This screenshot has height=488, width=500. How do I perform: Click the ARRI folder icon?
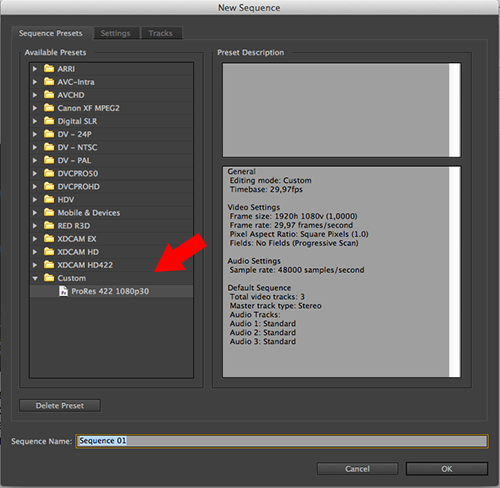tap(49, 69)
